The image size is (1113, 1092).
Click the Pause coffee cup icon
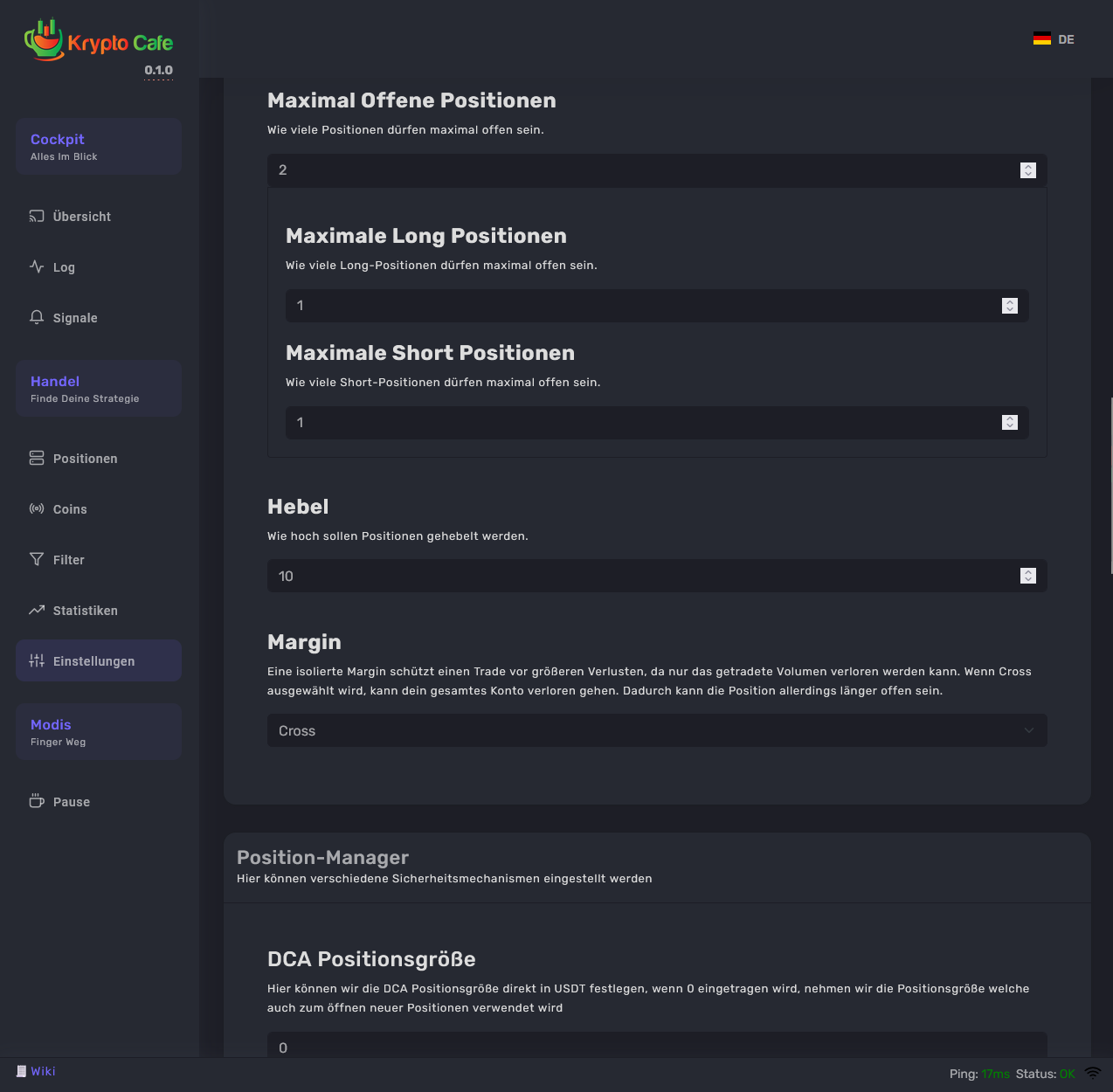[37, 801]
